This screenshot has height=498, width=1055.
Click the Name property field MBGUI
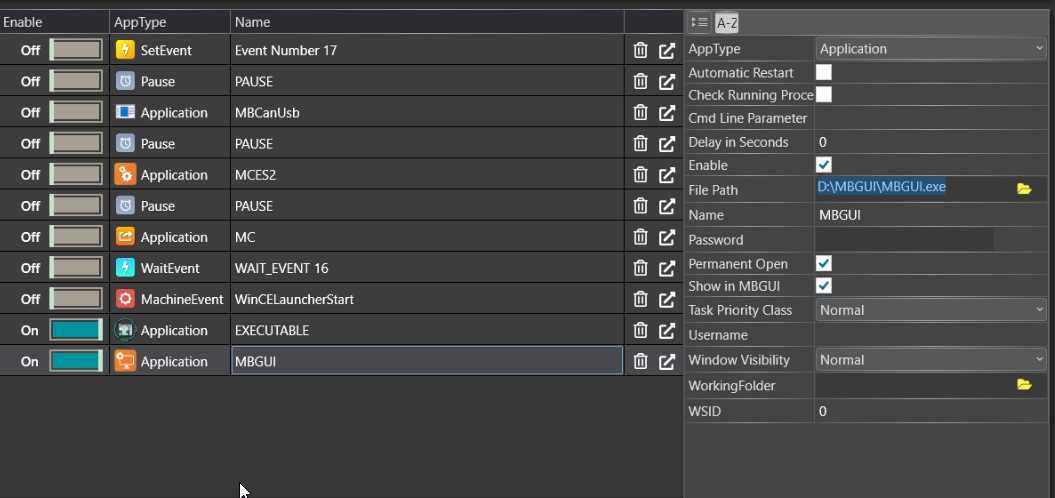[931, 215]
